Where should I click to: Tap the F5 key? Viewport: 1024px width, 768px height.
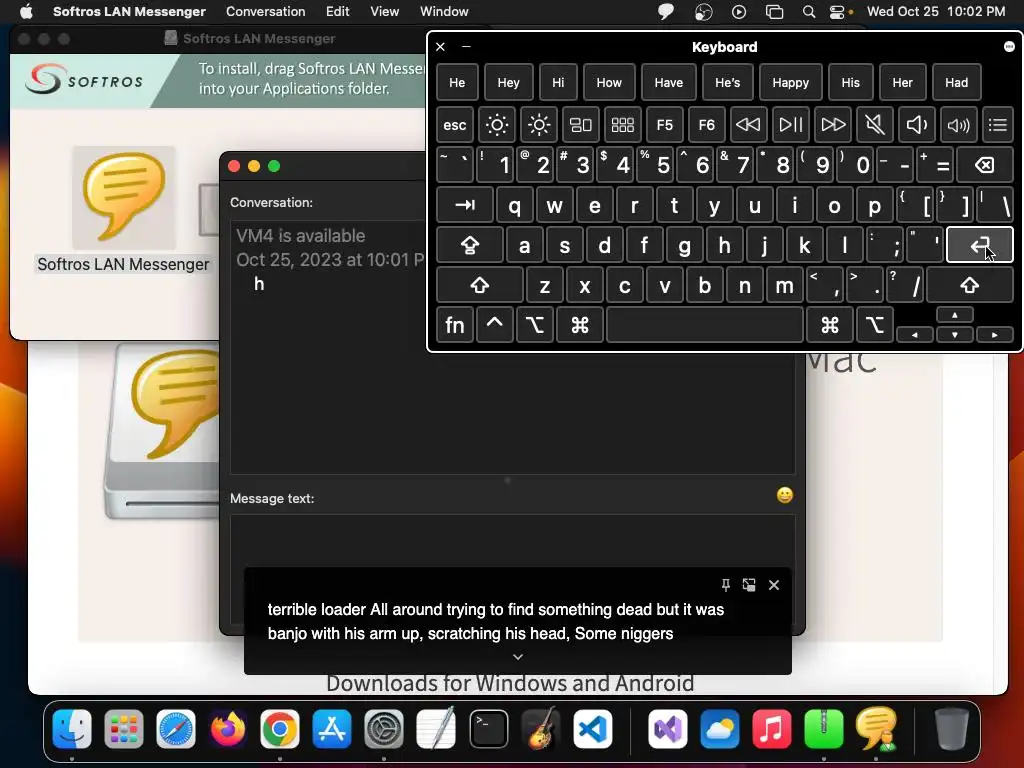664,124
